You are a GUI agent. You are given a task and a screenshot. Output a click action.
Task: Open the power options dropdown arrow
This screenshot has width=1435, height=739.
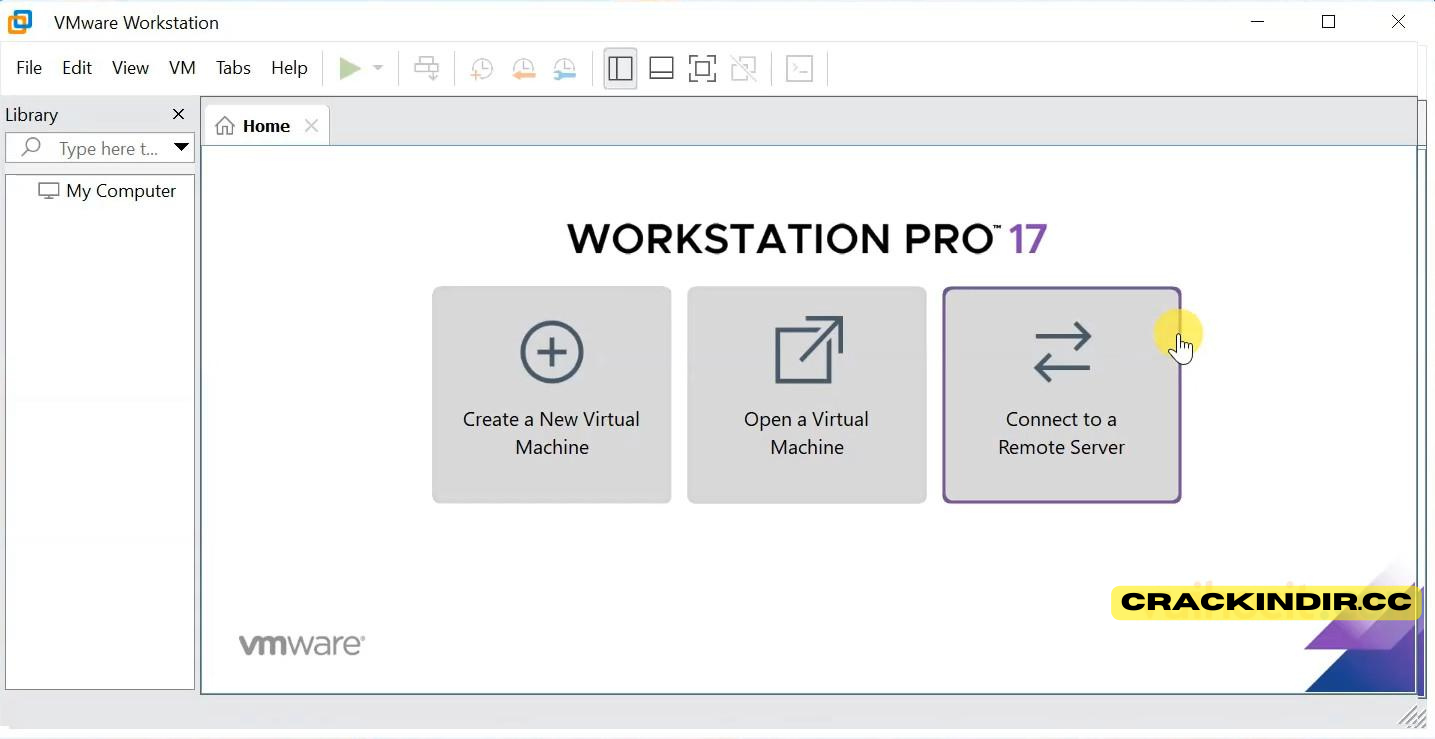click(x=378, y=68)
